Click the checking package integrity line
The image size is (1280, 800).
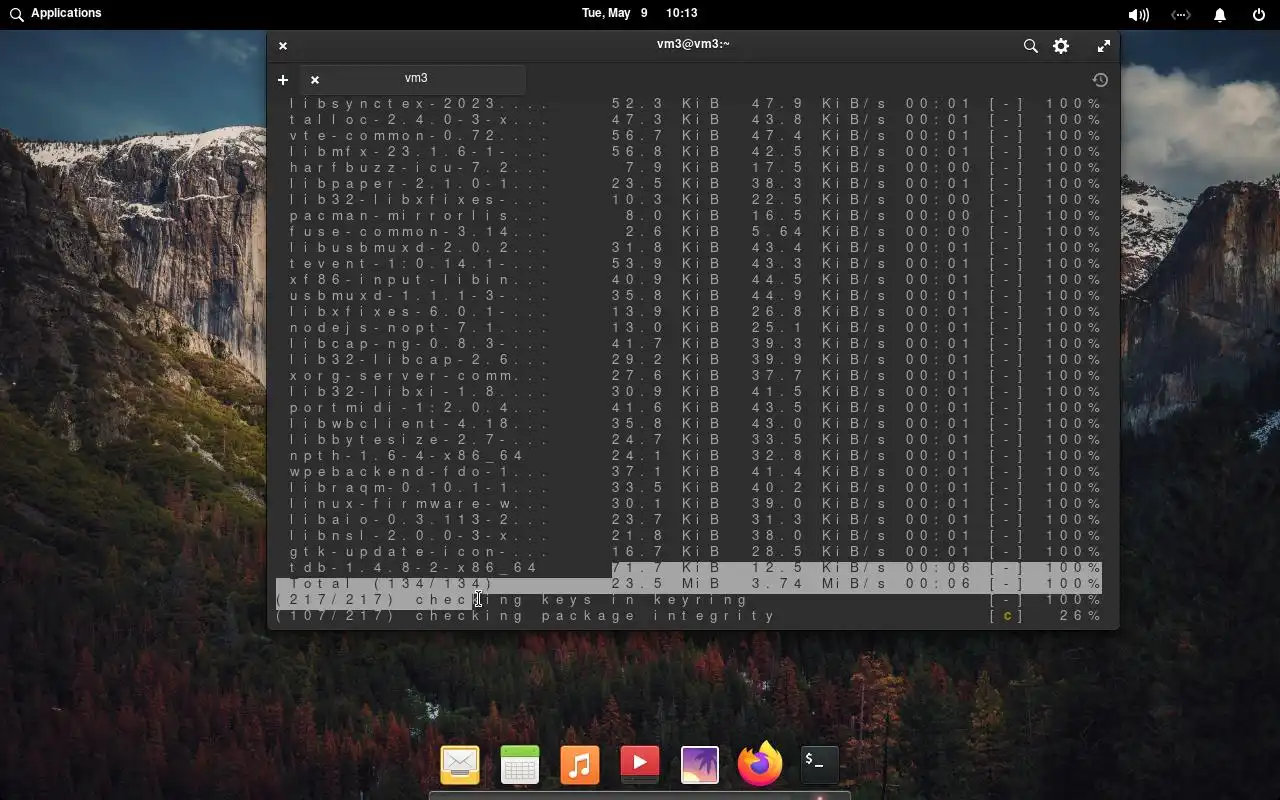coord(689,616)
